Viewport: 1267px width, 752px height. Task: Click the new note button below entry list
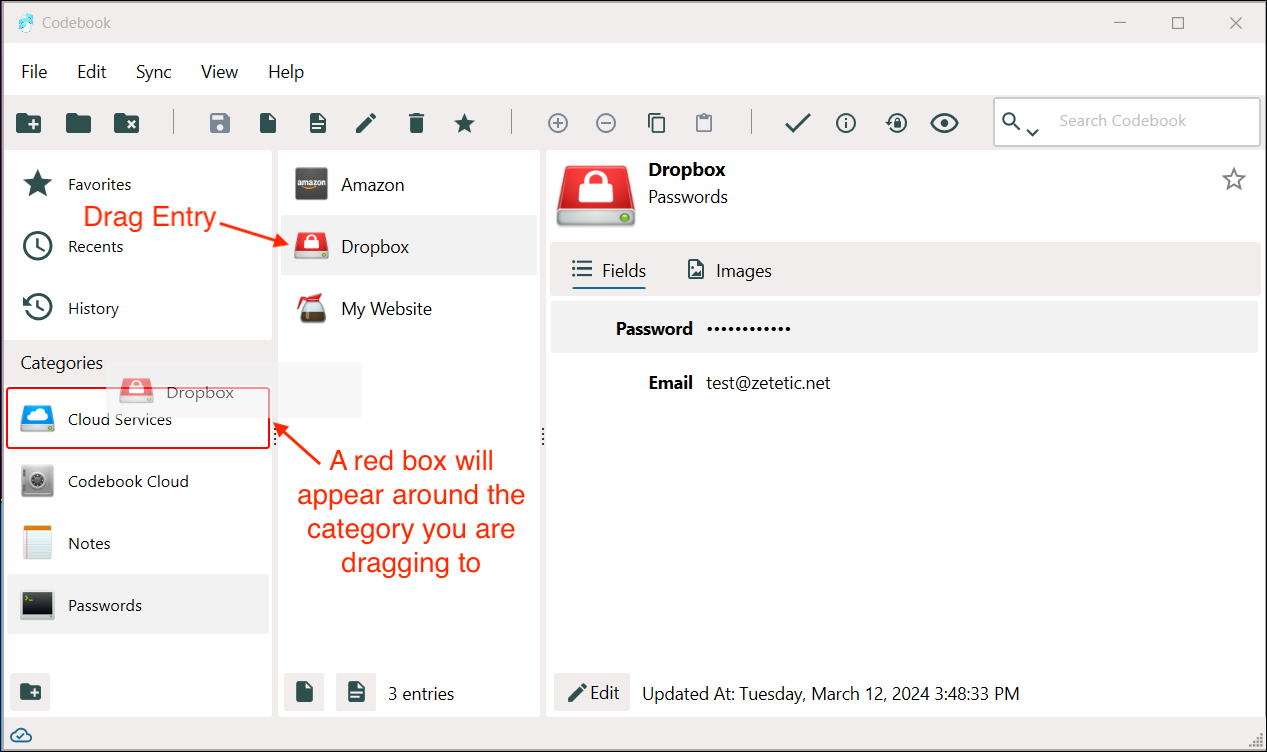click(x=356, y=692)
